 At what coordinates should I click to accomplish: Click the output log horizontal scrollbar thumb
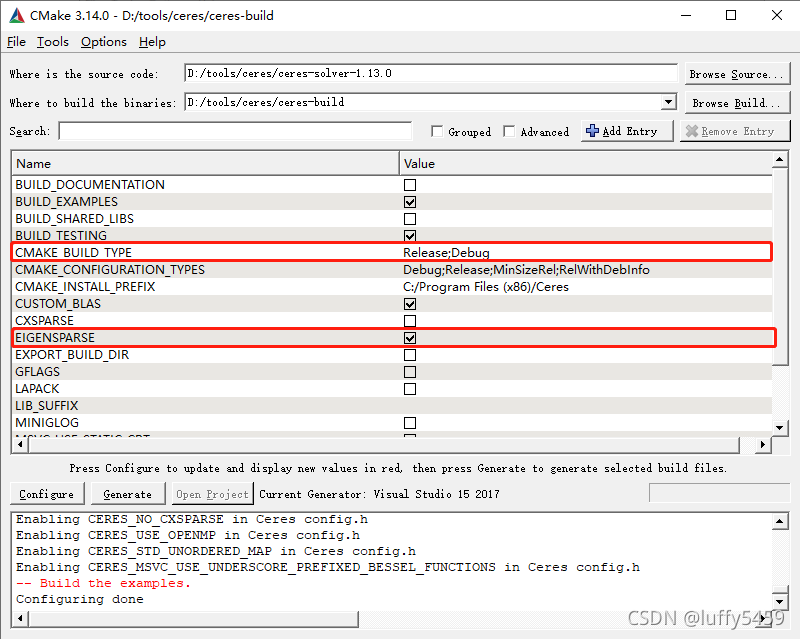pyautogui.click(x=194, y=619)
